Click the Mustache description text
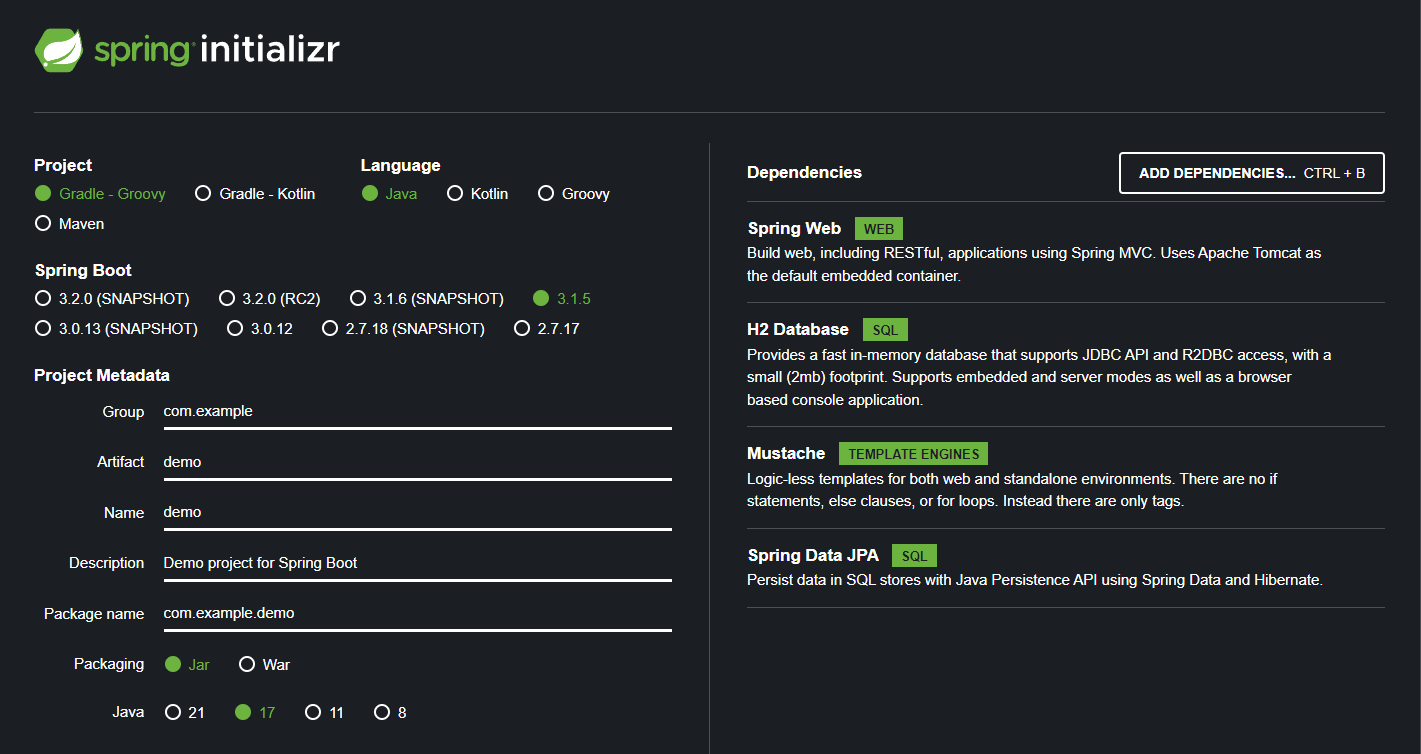The image size is (1421, 754). coord(1012,490)
